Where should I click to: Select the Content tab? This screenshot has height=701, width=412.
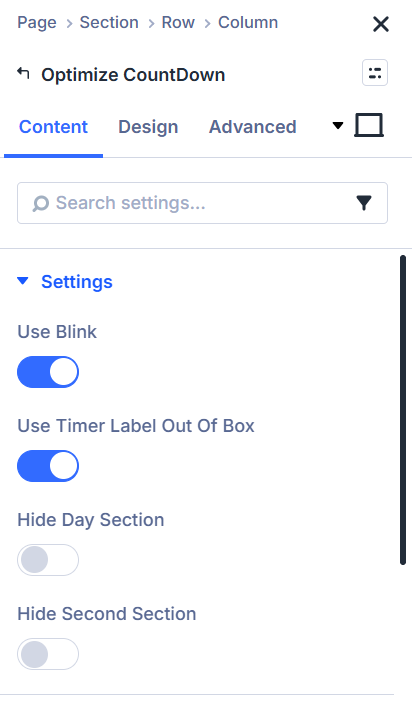(53, 127)
